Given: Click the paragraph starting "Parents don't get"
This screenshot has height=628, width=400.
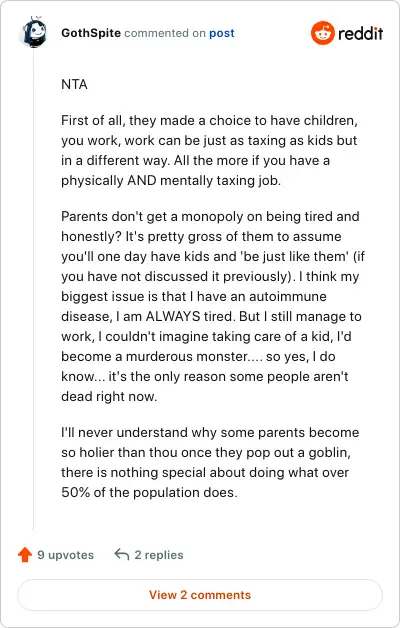Looking at the screenshot, I should coord(213,306).
